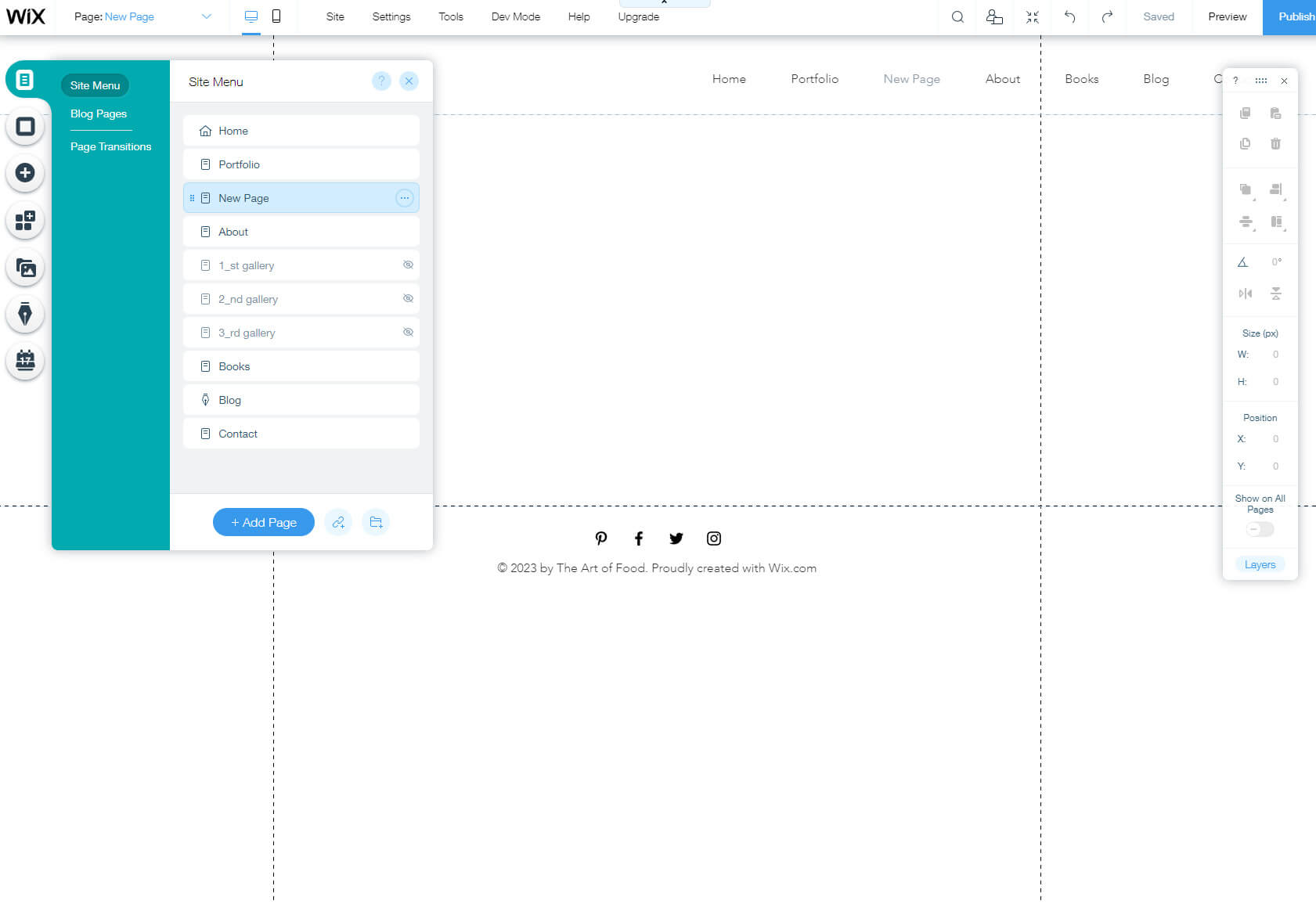Click the Rotate angle tool icon
This screenshot has width=1316, height=904.
click(x=1243, y=261)
